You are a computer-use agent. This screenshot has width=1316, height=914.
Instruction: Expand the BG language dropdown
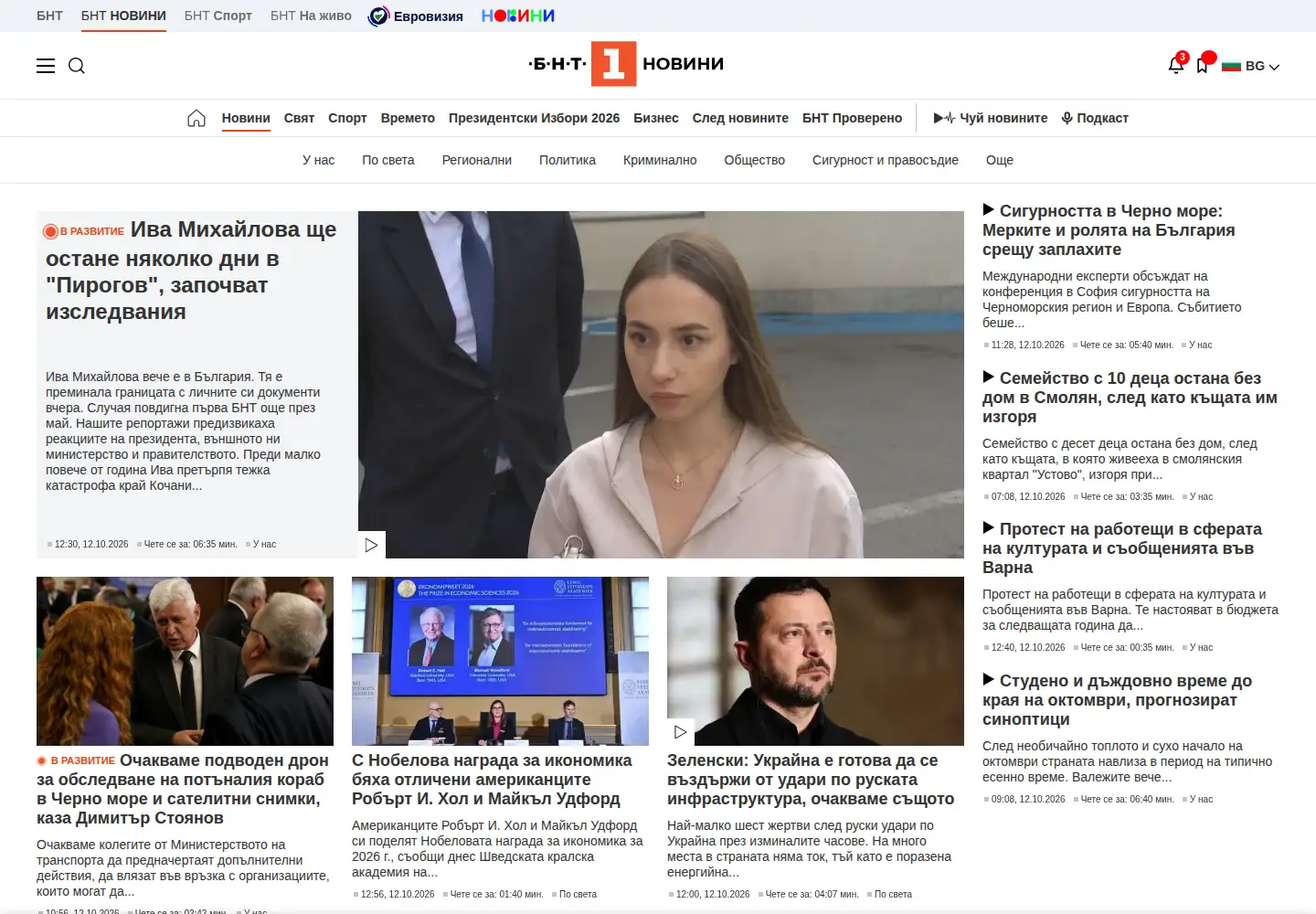click(x=1251, y=66)
